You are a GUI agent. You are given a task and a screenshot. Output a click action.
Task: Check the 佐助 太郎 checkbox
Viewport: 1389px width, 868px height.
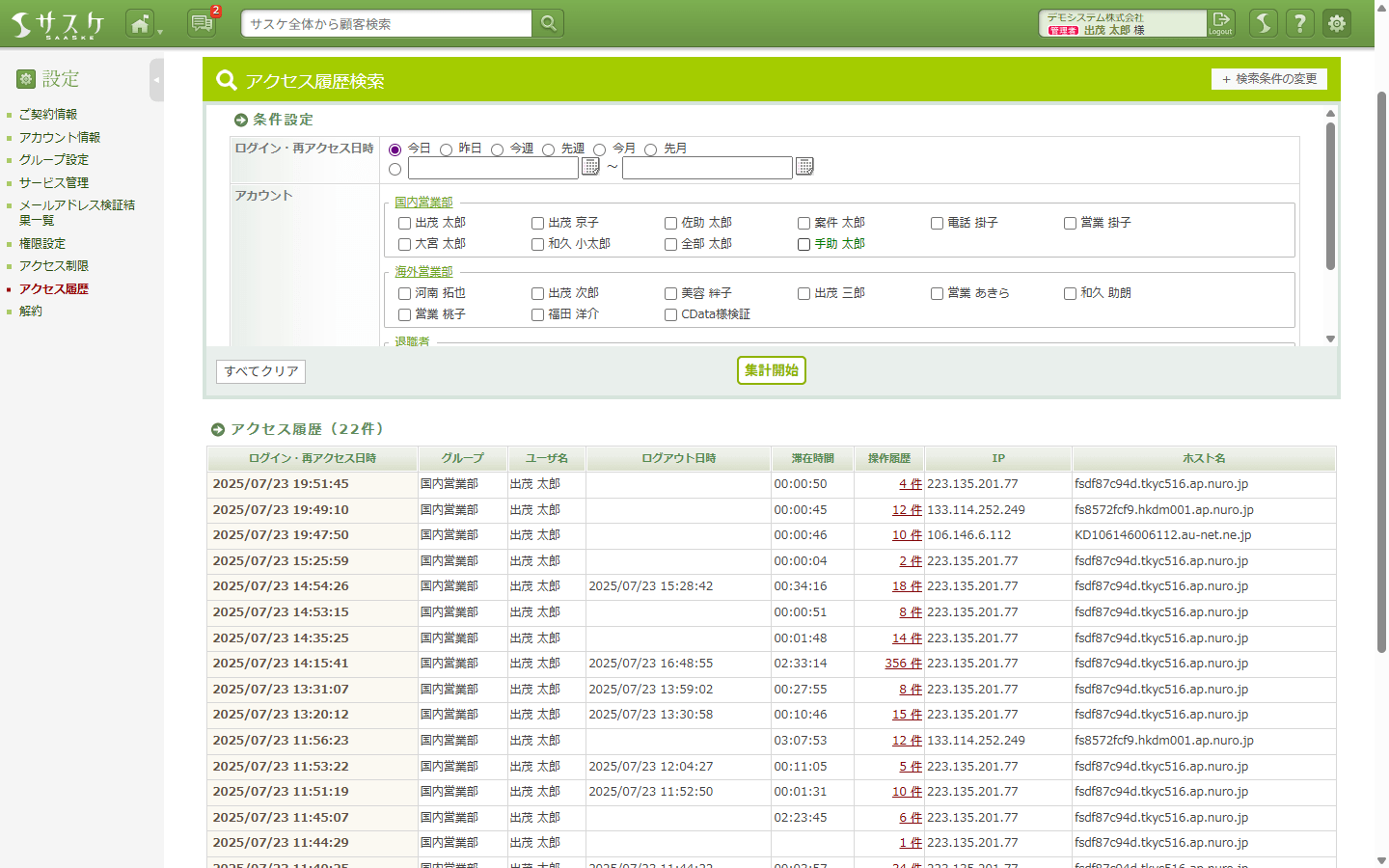671,223
